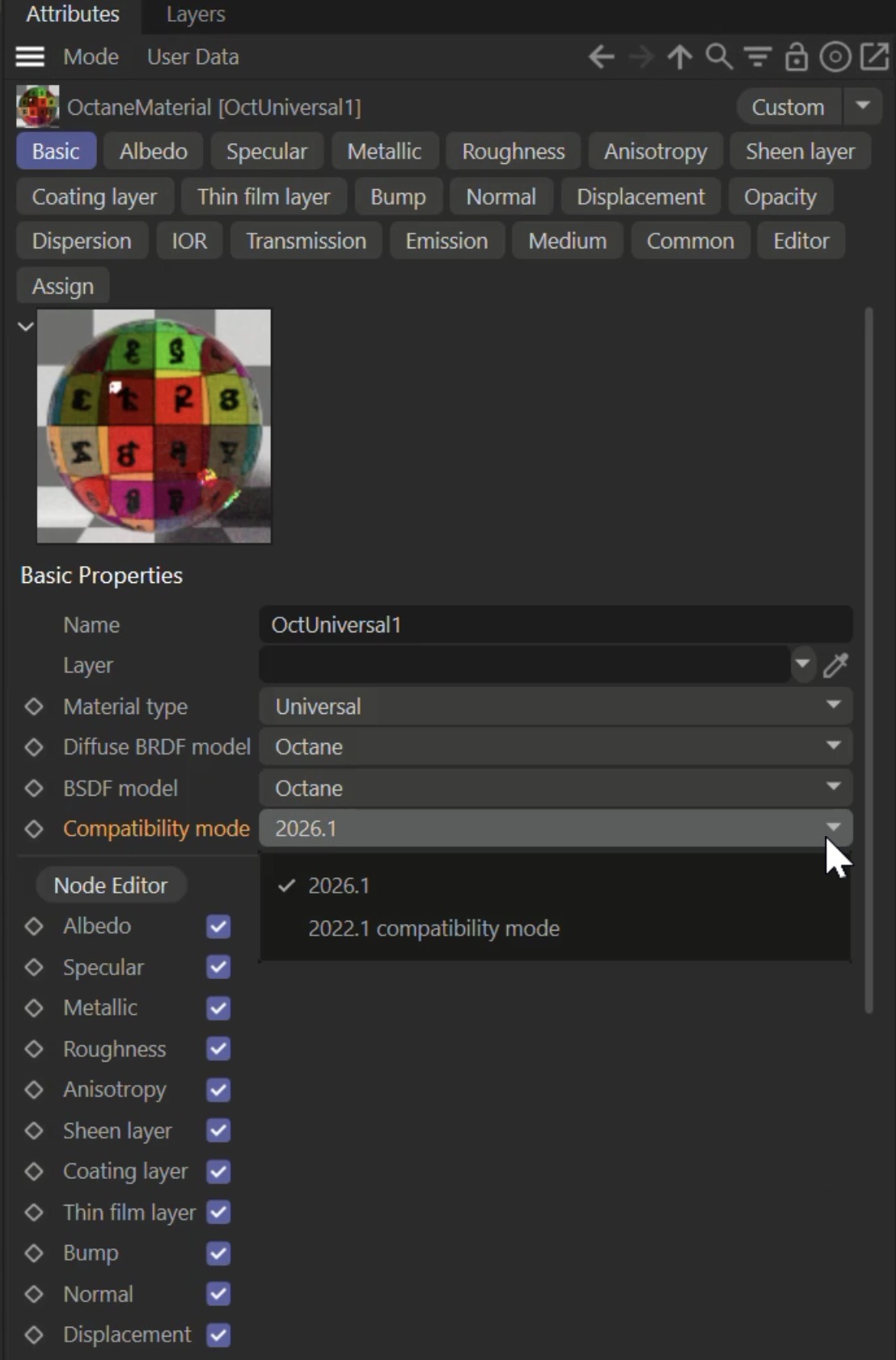This screenshot has height=1360, width=896.
Task: Collapse the material preview chevron
Action: pos(26,327)
